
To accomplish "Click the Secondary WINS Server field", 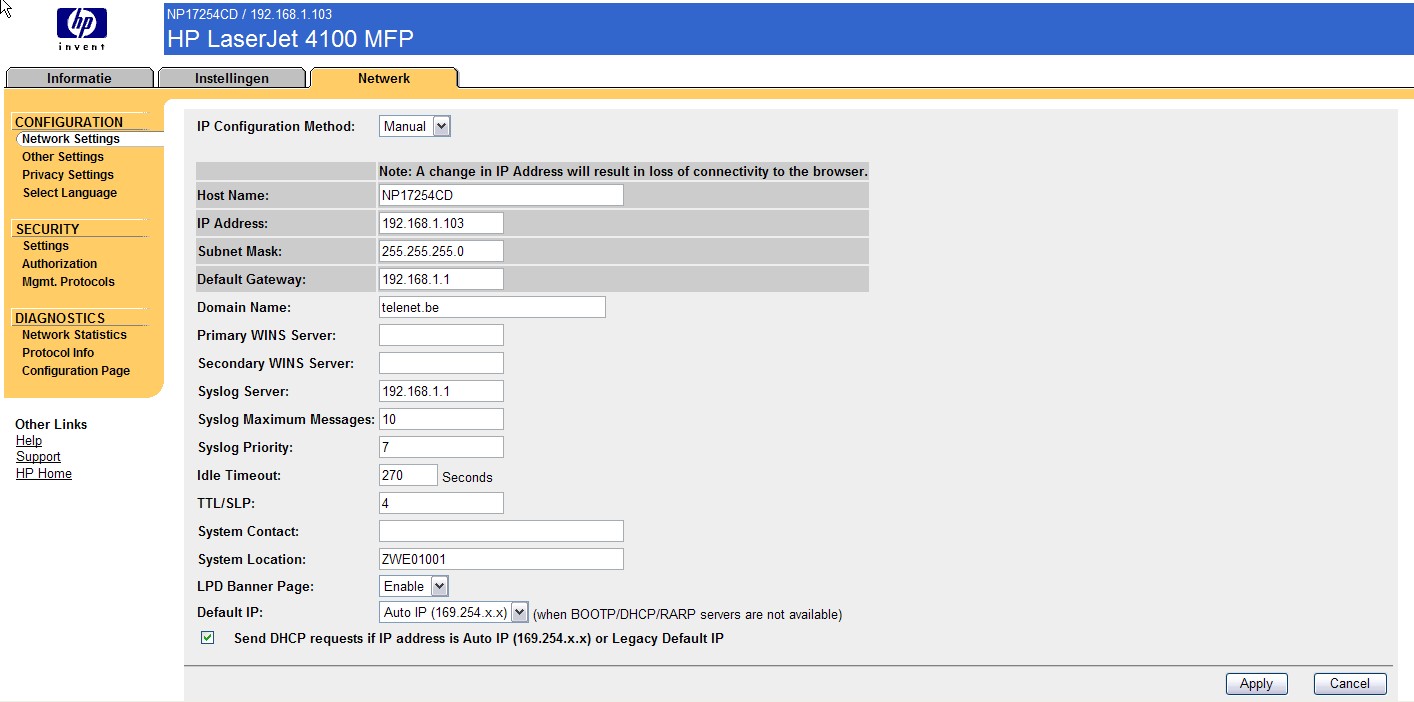I will tap(441, 363).
